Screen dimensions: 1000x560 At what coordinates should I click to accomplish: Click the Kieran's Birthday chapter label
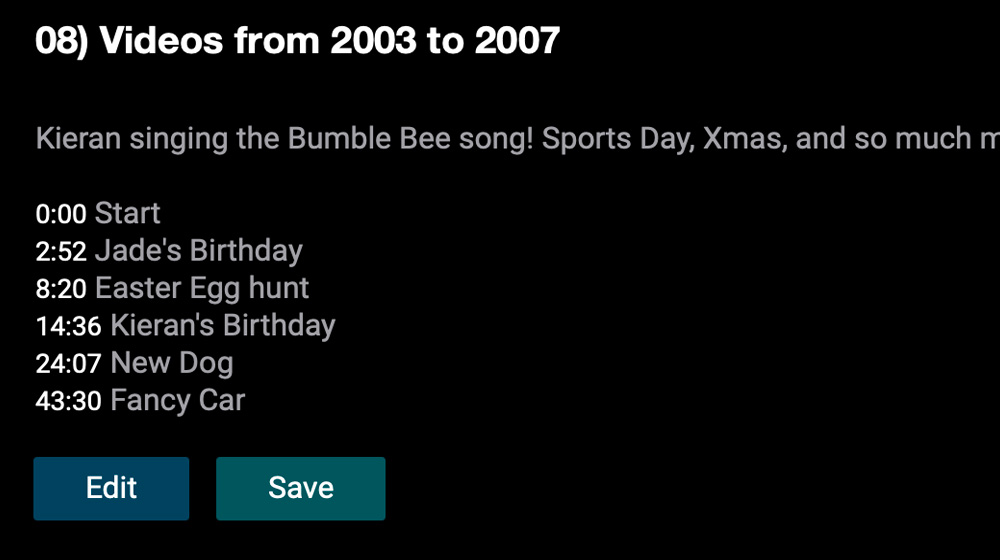pyautogui.click(x=223, y=325)
